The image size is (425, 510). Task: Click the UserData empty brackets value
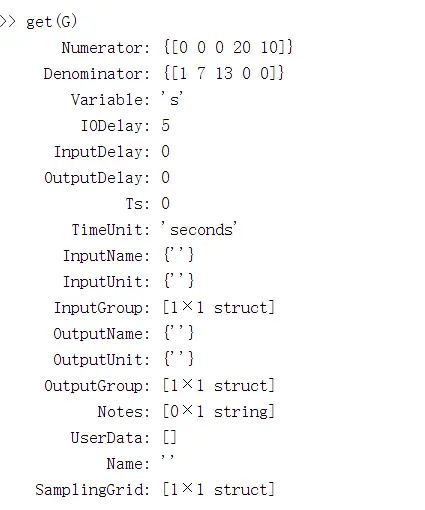pyautogui.click(x=170, y=437)
